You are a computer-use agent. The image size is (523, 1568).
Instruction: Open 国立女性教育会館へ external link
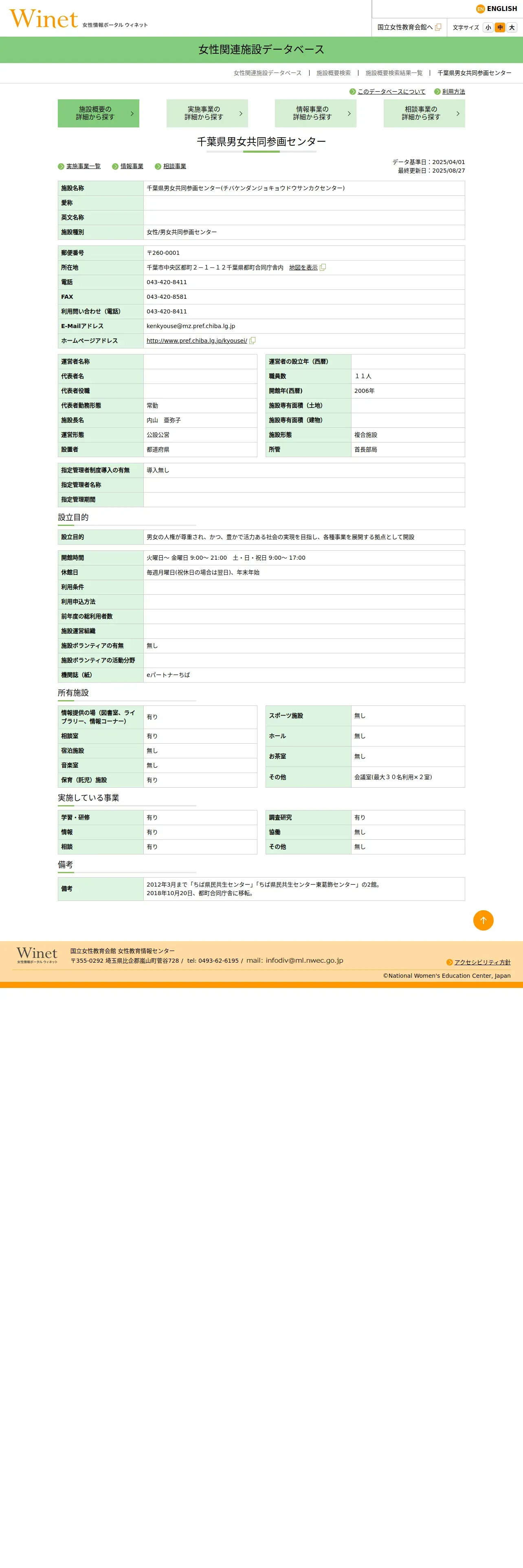tap(404, 27)
